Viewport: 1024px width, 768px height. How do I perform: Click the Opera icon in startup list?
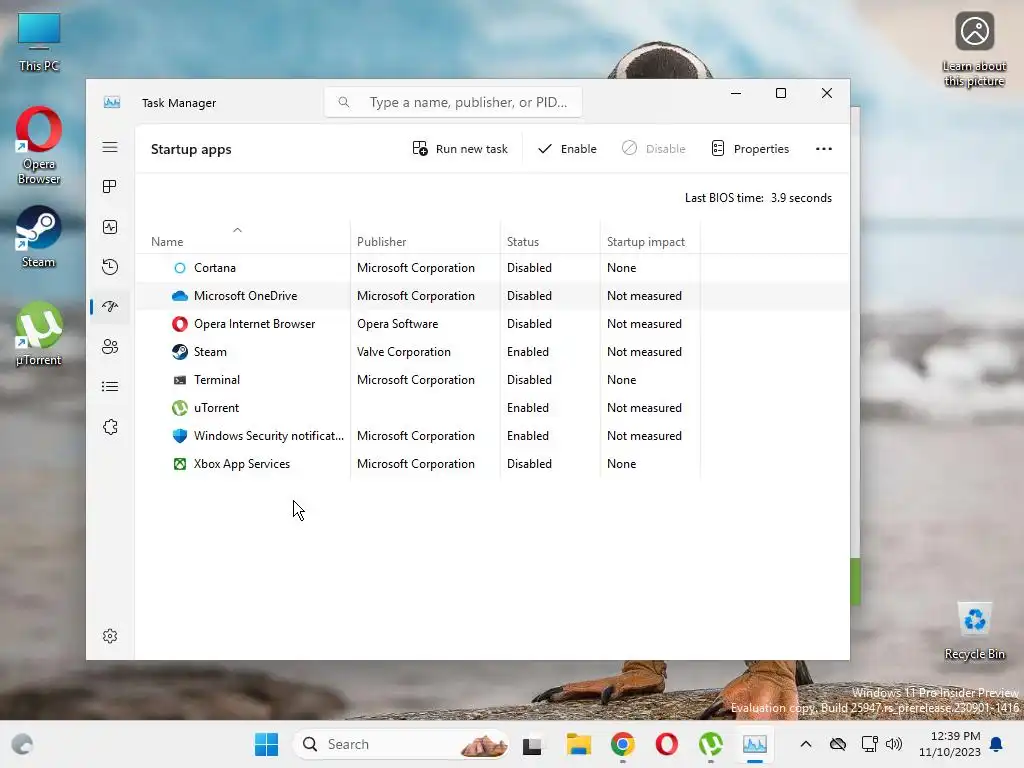(x=180, y=324)
